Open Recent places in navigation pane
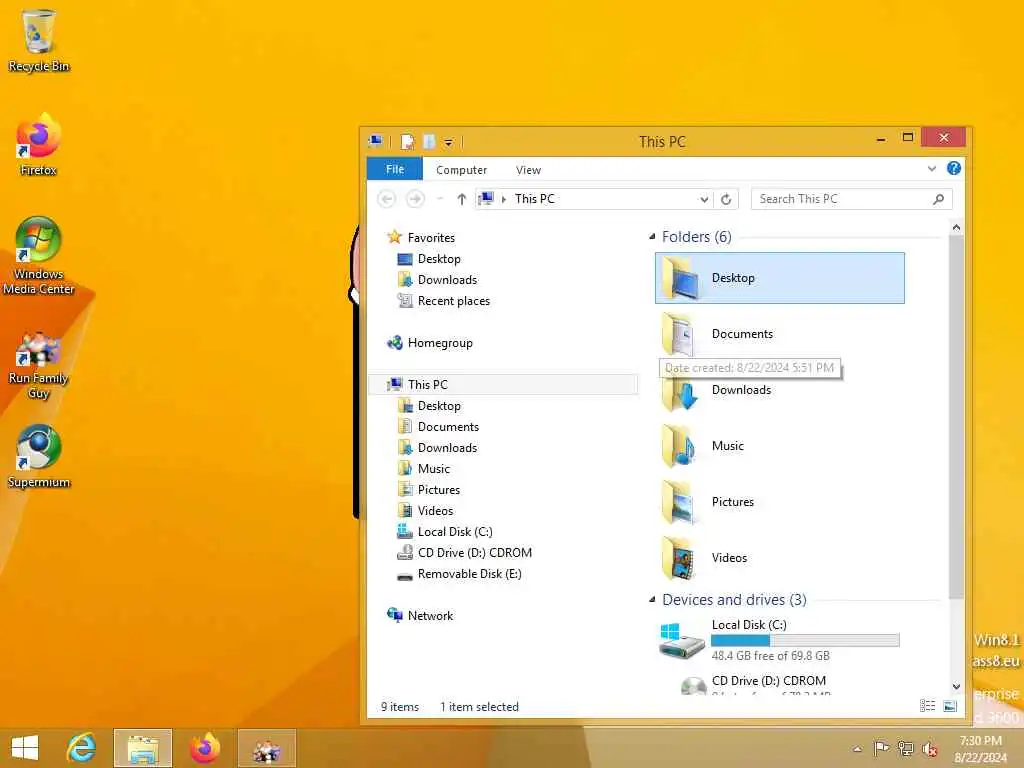Viewport: 1024px width, 768px height. (x=444, y=300)
